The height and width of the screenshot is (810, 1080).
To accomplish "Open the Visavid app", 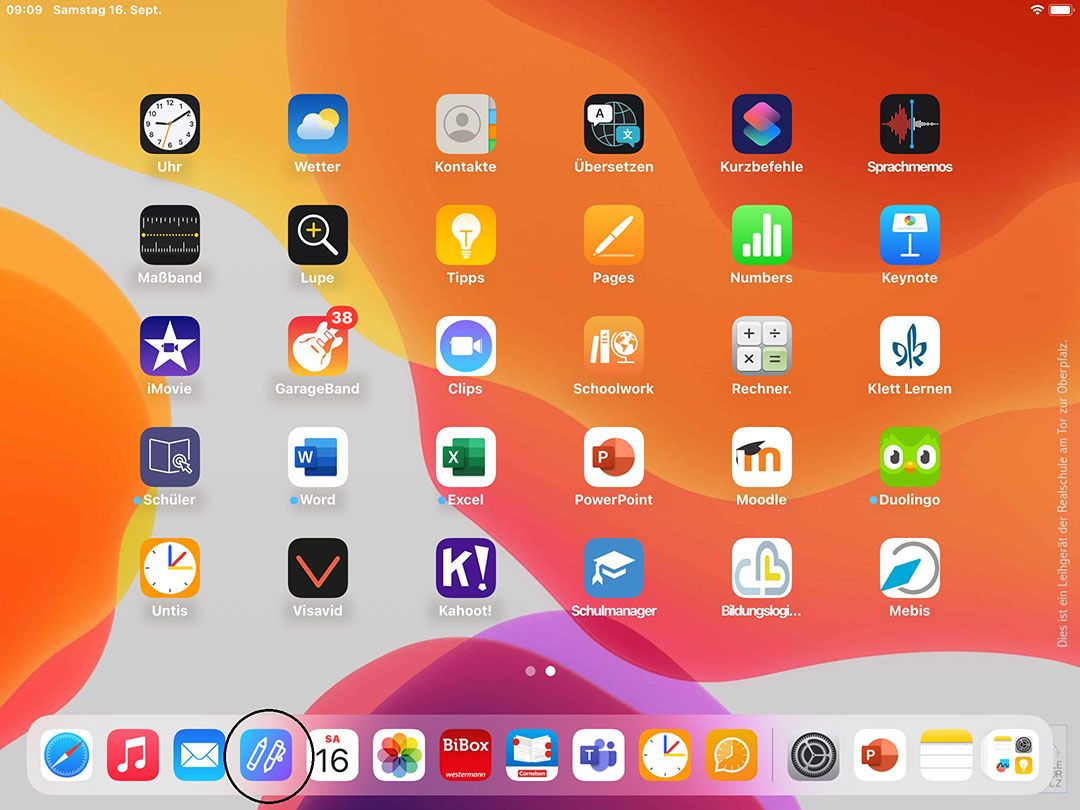I will [318, 568].
